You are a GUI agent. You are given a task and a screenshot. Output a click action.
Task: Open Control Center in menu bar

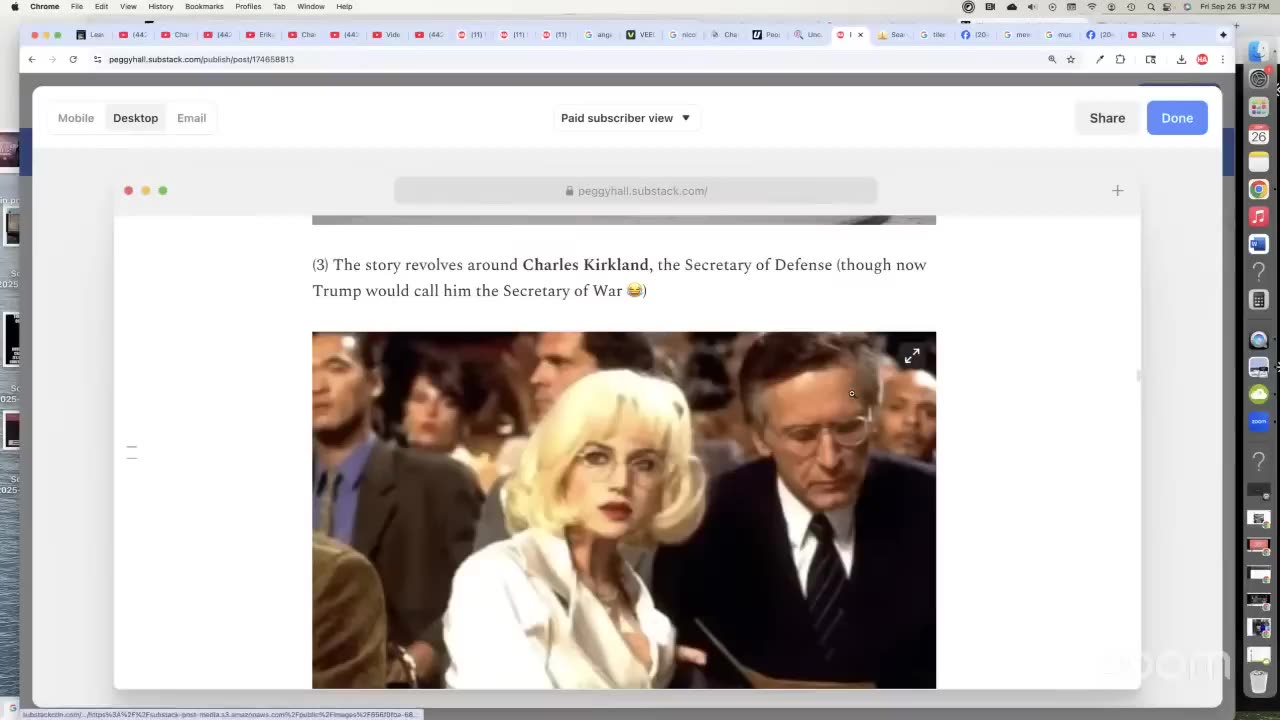coord(1169,6)
